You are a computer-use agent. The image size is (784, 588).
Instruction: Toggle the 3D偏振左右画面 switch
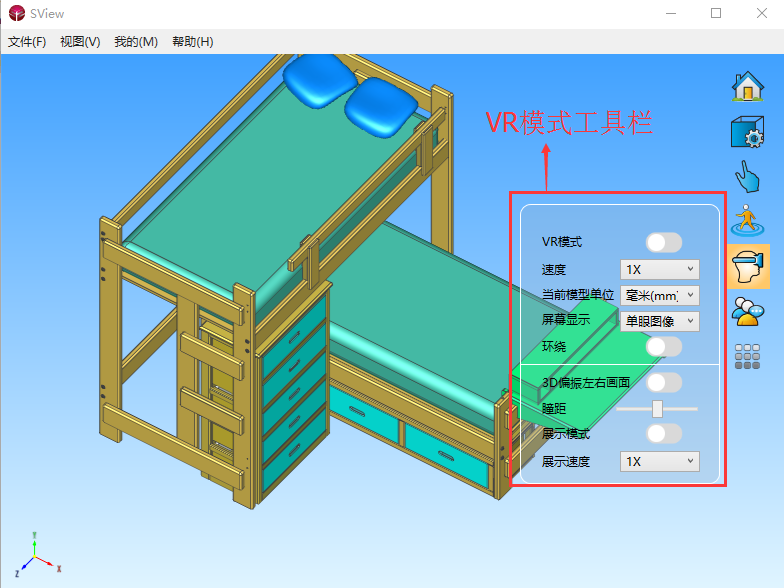(664, 382)
